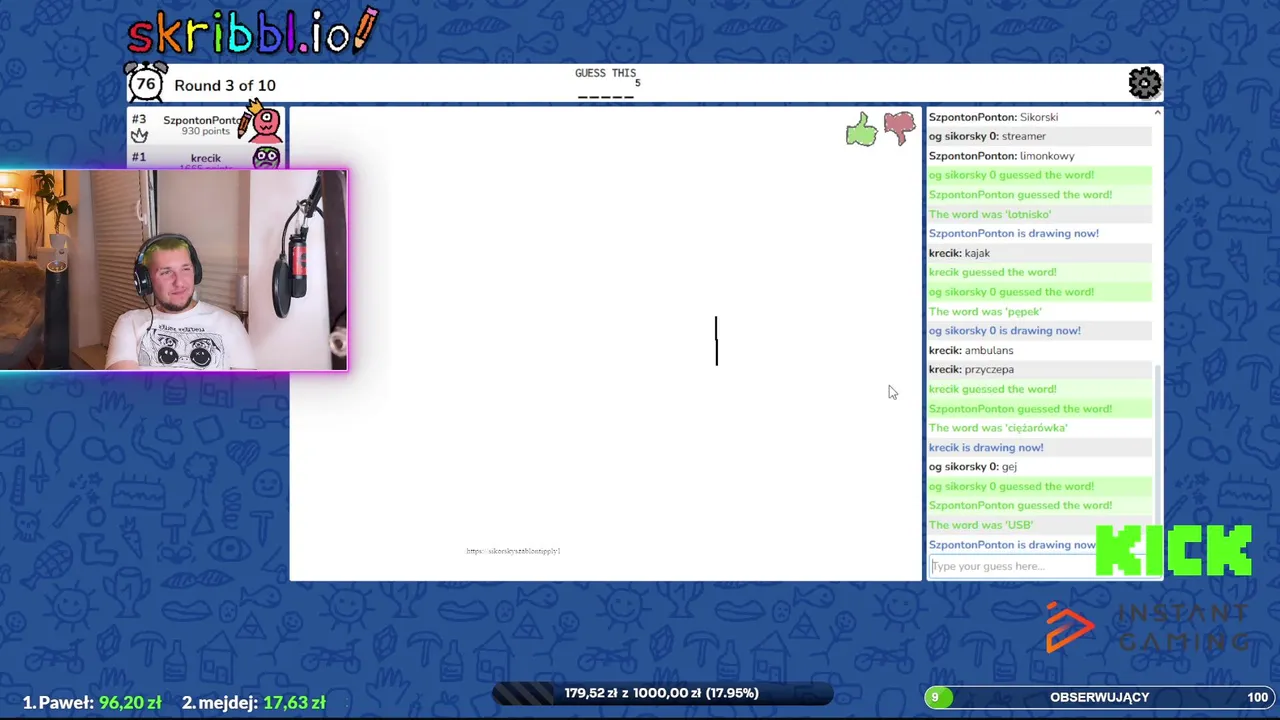This screenshot has width=1280, height=720.
Task: Open the settings gear icon
Action: pos(1144,83)
